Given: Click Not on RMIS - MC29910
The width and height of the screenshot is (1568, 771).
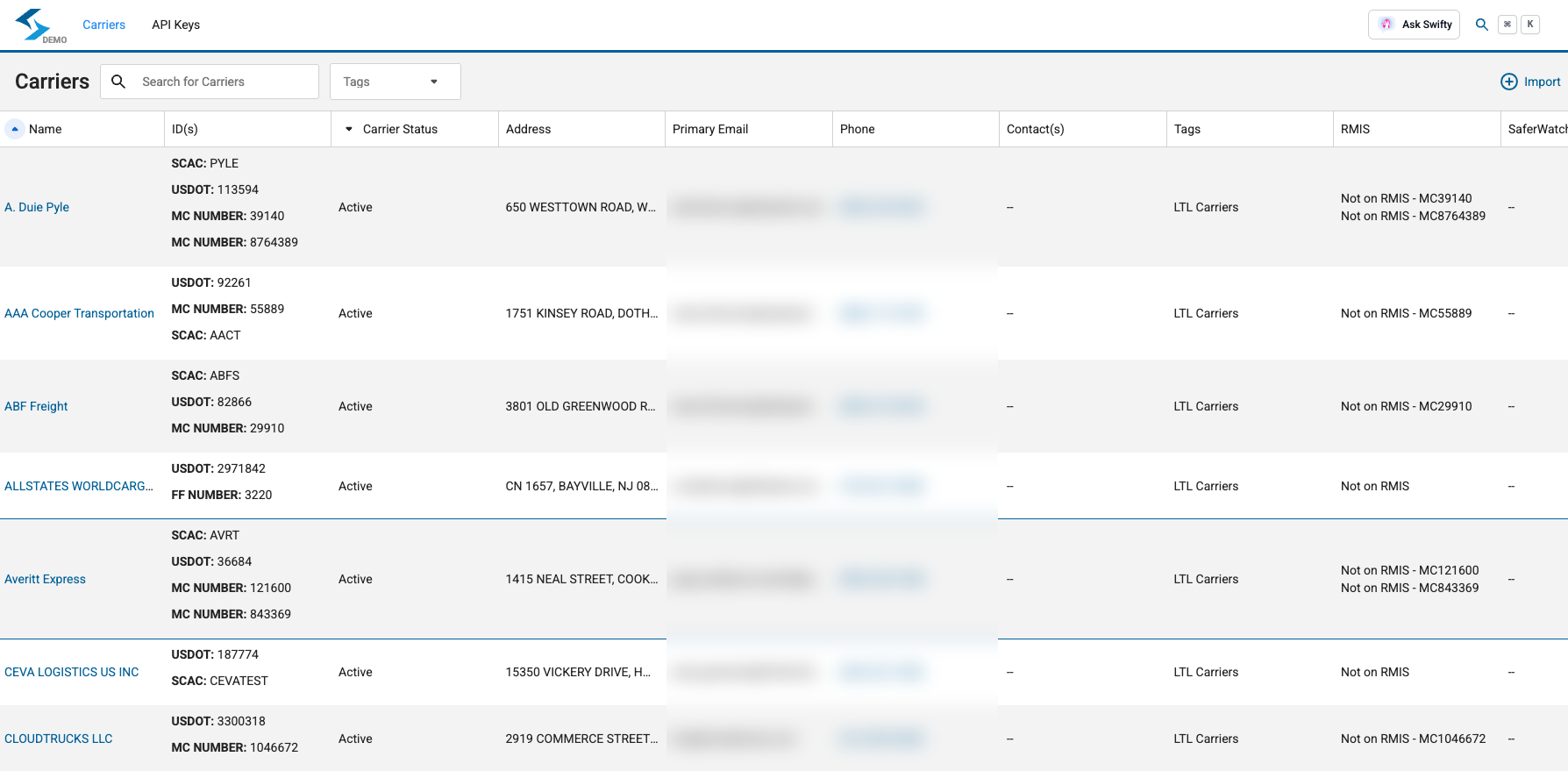Looking at the screenshot, I should point(1407,406).
